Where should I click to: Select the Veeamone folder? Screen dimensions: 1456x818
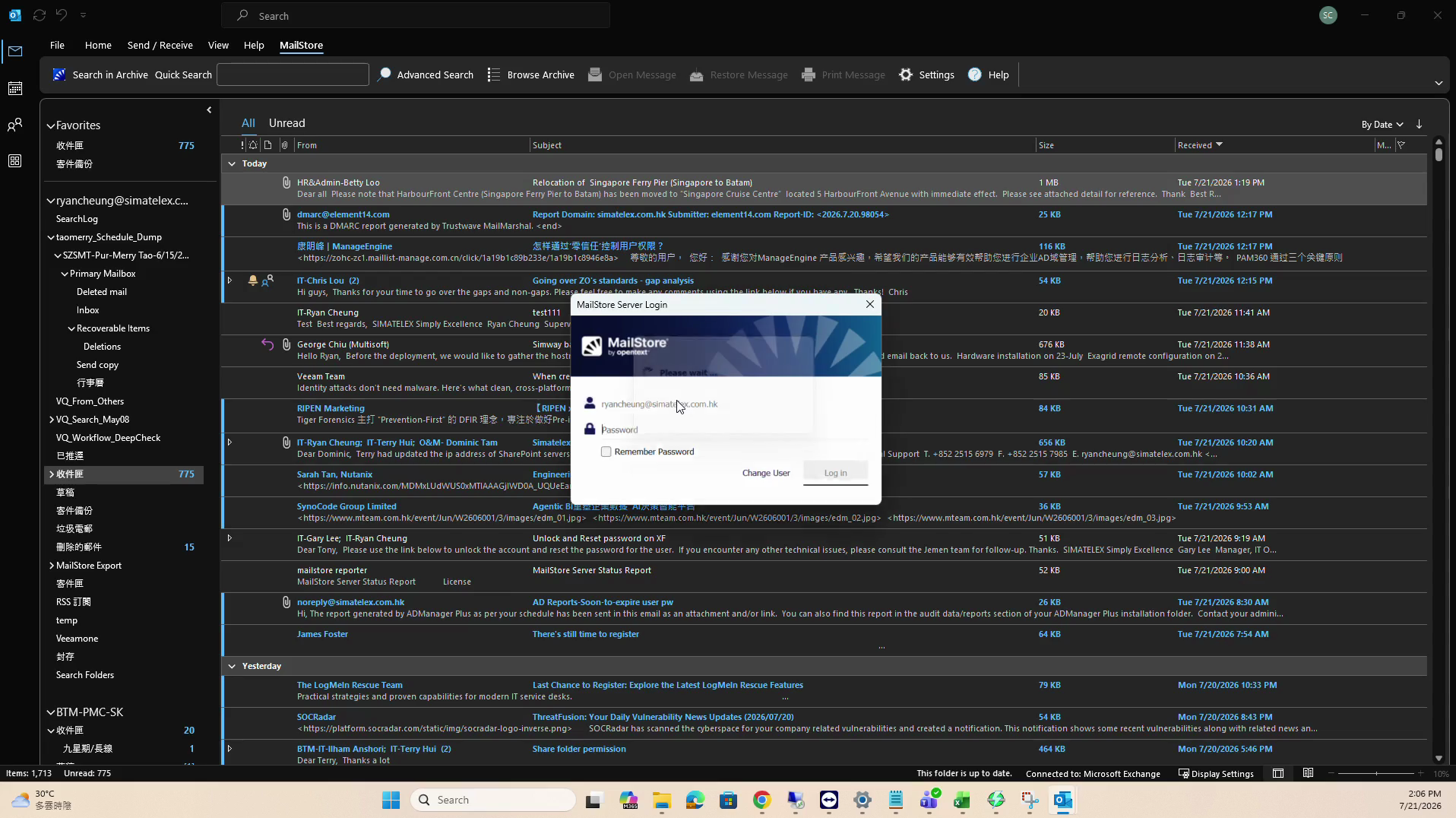[x=77, y=639]
